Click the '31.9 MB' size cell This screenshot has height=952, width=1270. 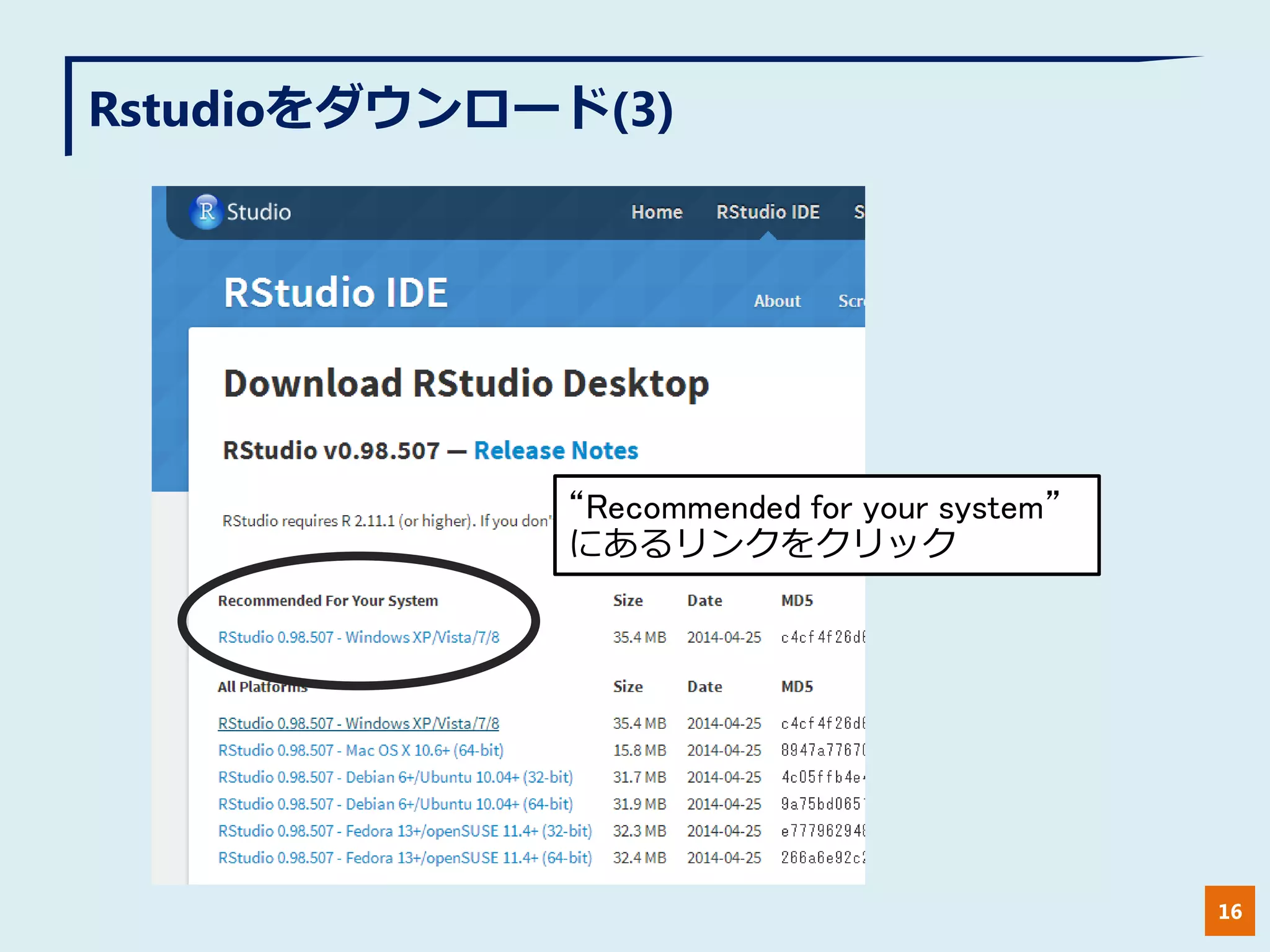639,804
